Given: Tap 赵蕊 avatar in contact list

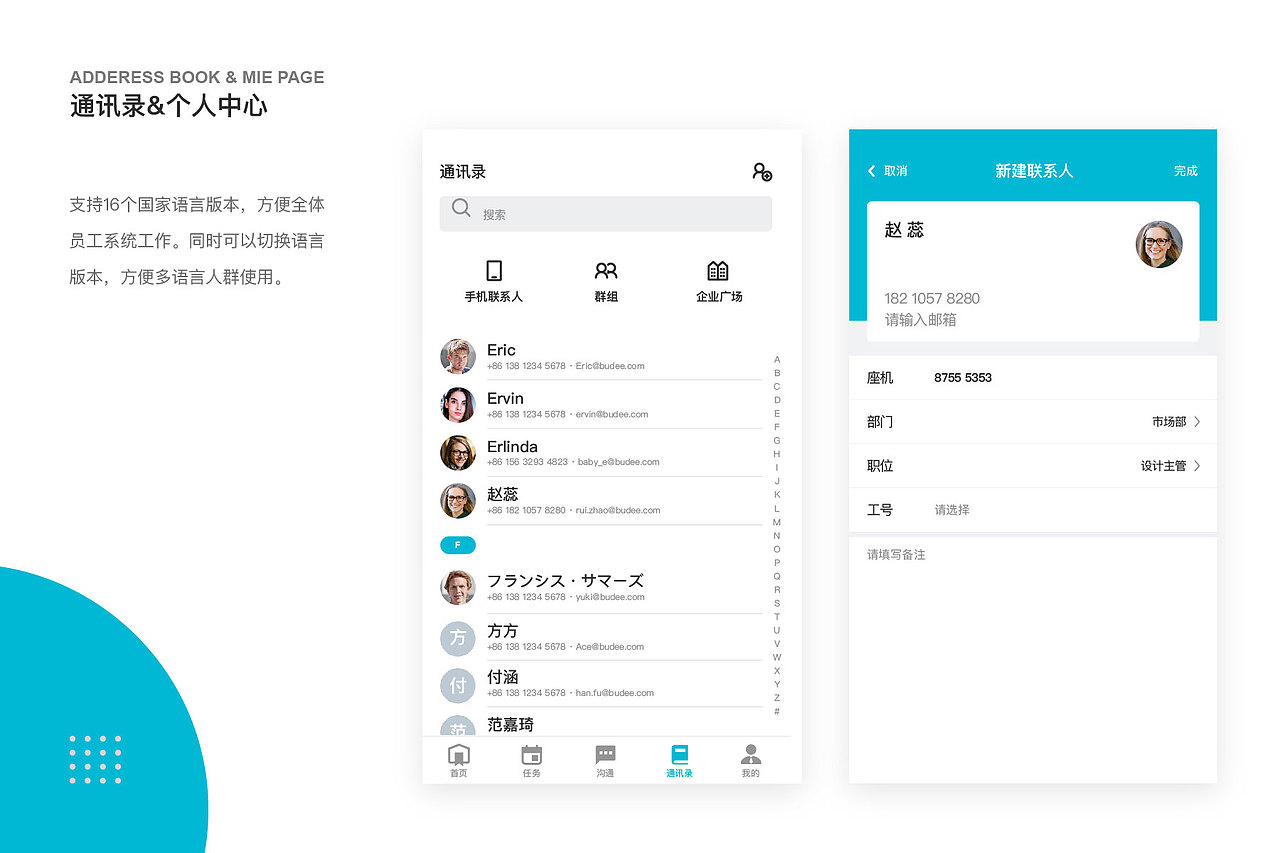Looking at the screenshot, I should click(458, 500).
